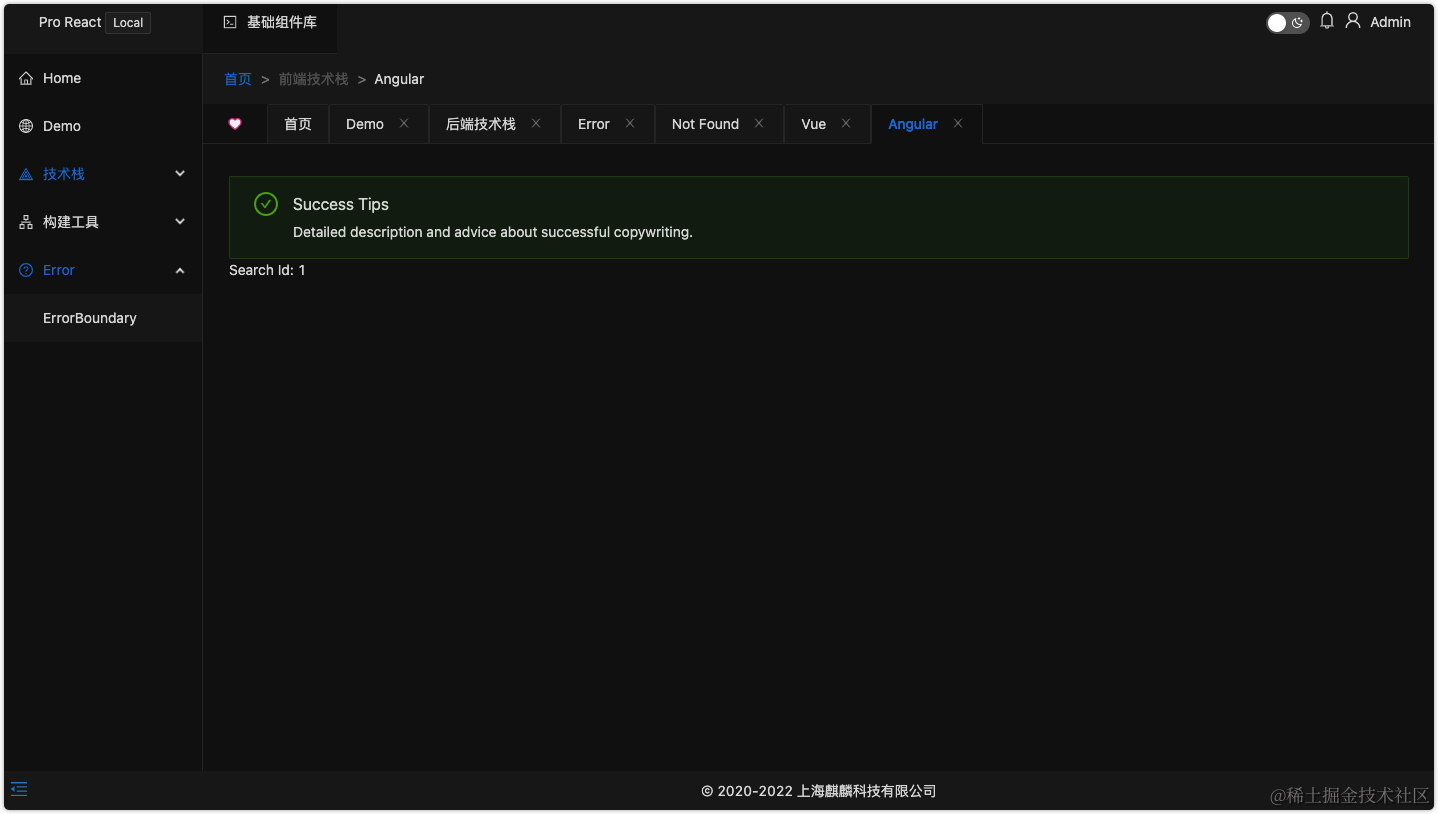Toggle the dark theme switch
Screen dimensions: 1438x814
(1287, 23)
